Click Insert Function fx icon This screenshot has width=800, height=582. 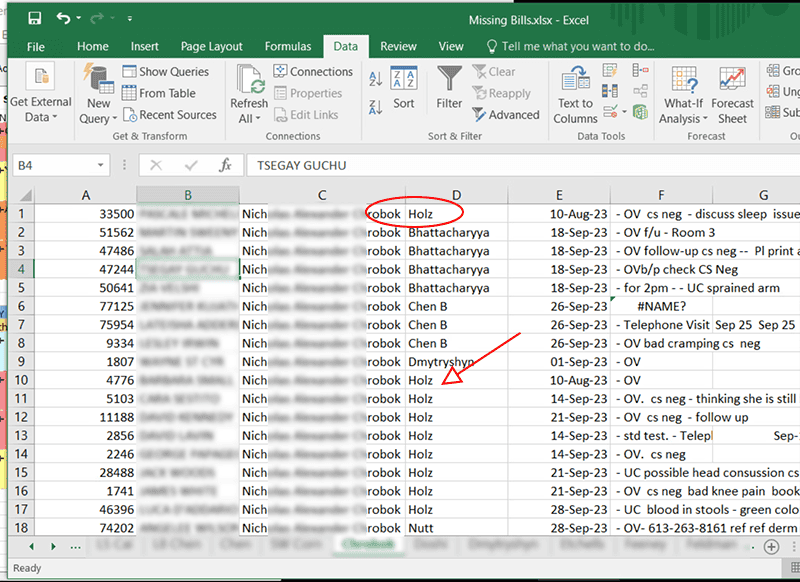point(226,165)
